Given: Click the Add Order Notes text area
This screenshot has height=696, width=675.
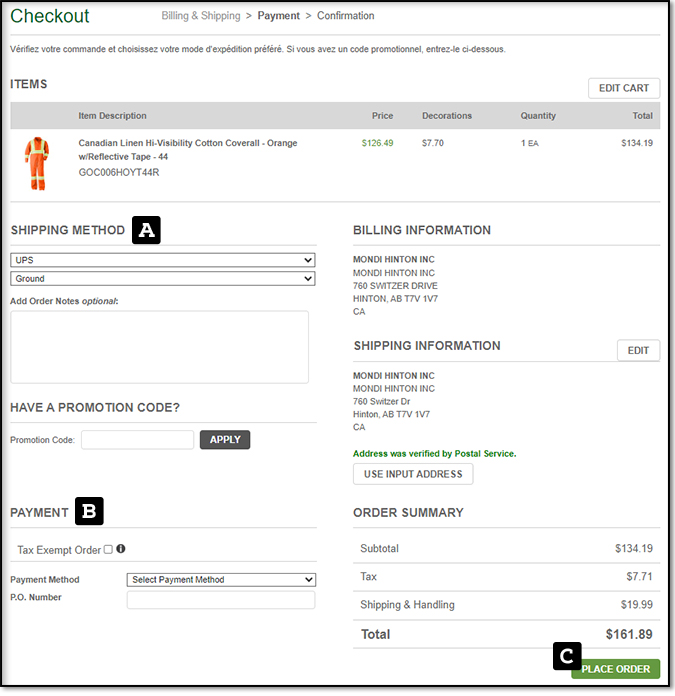Looking at the screenshot, I should (x=159, y=347).
